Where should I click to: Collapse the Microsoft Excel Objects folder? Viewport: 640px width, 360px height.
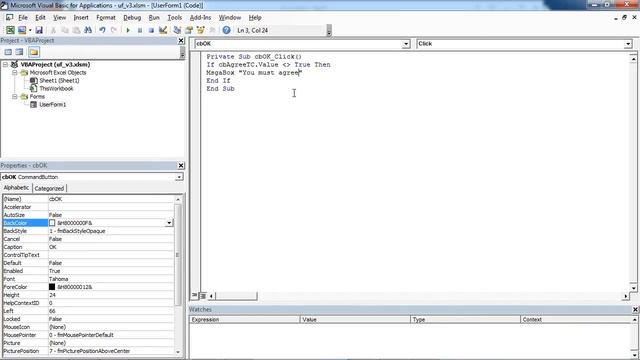(15, 73)
